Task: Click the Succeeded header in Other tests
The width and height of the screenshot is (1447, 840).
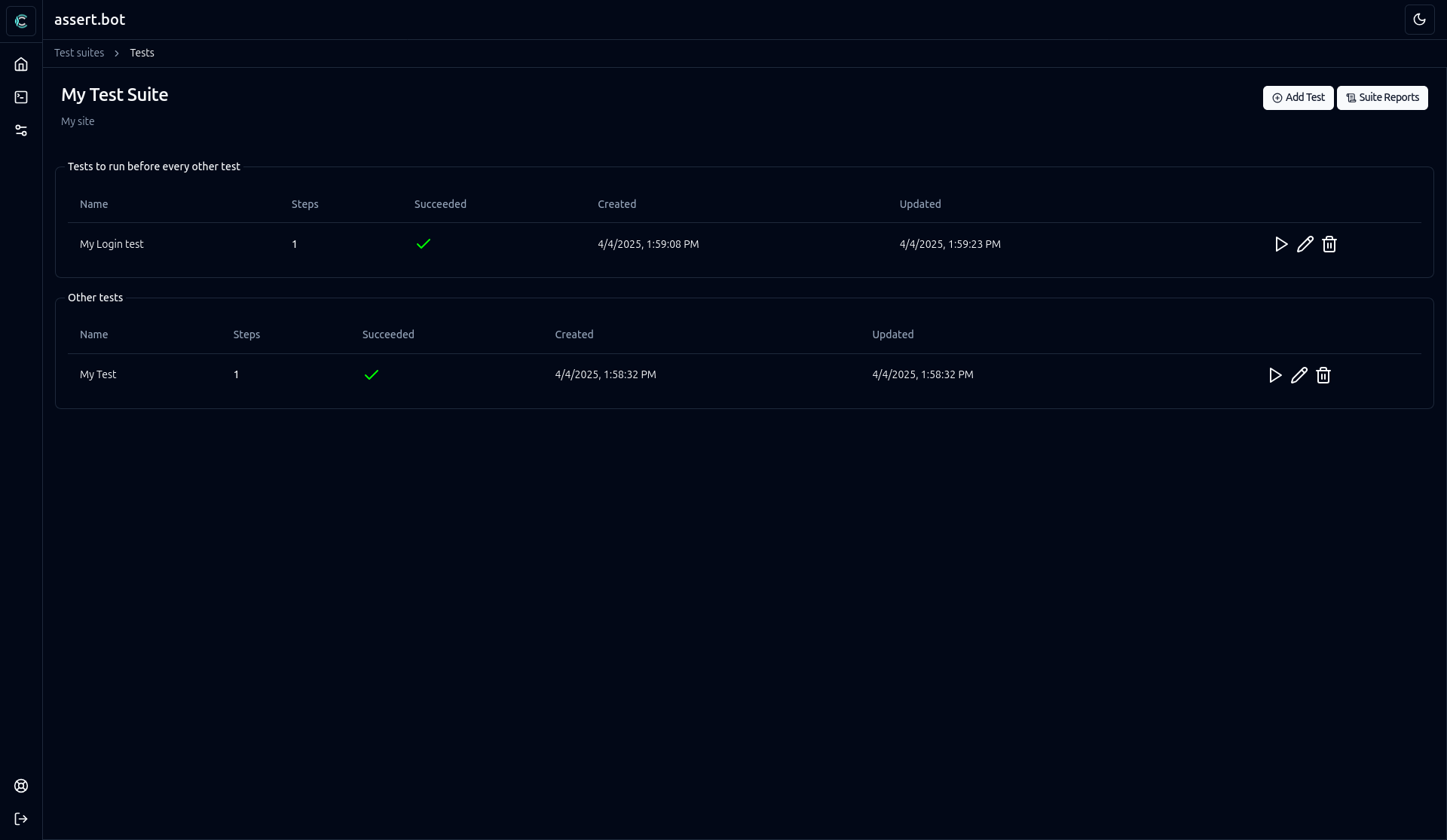Action: (388, 334)
